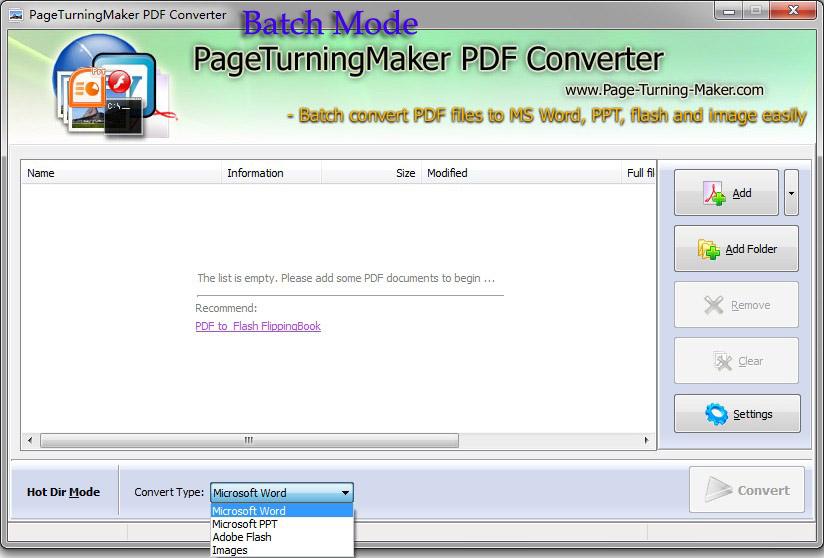Choose Adobe Flash convert type
This screenshot has width=824, height=558.
[282, 537]
